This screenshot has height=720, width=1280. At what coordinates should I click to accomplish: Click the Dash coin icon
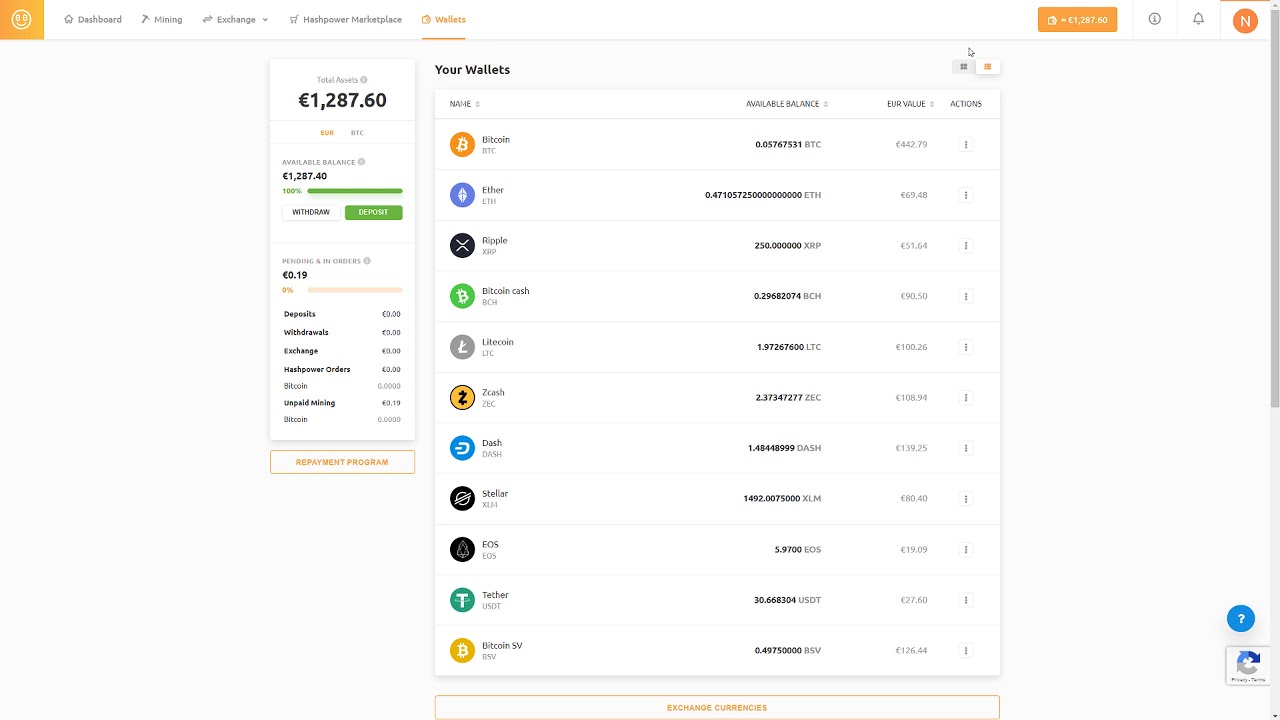pyautogui.click(x=462, y=448)
